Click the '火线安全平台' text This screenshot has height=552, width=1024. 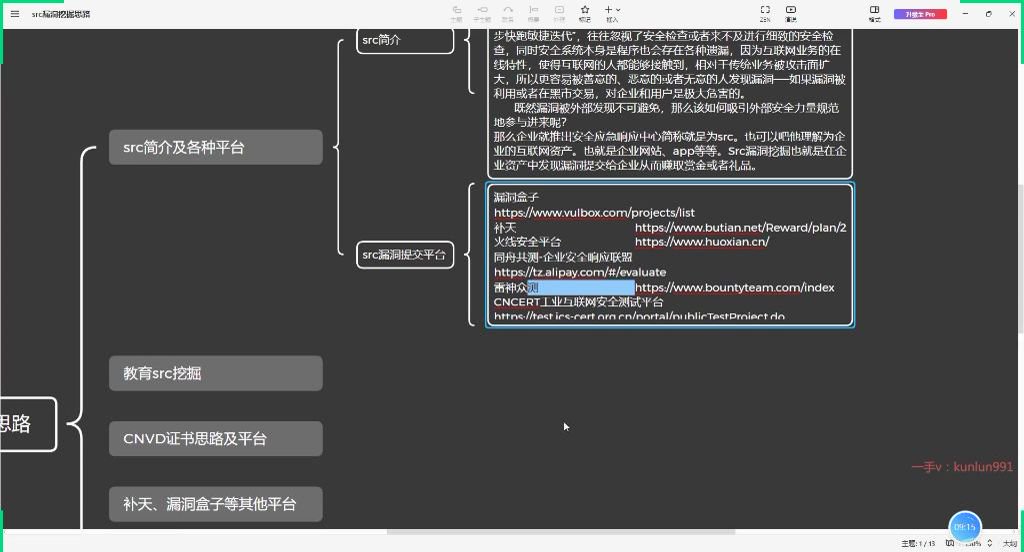(x=528, y=242)
